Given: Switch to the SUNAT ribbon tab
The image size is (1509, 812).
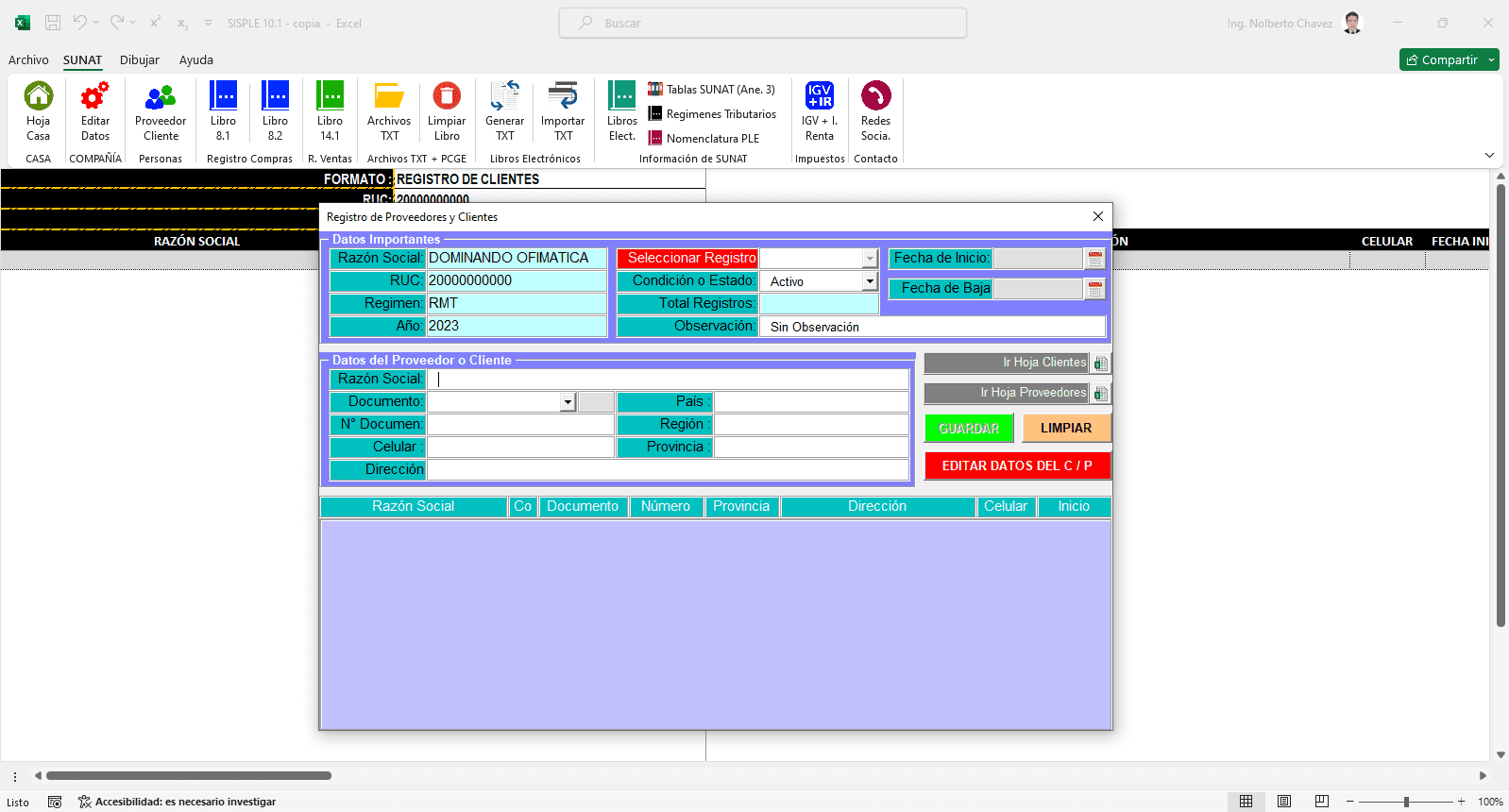Looking at the screenshot, I should 82,59.
